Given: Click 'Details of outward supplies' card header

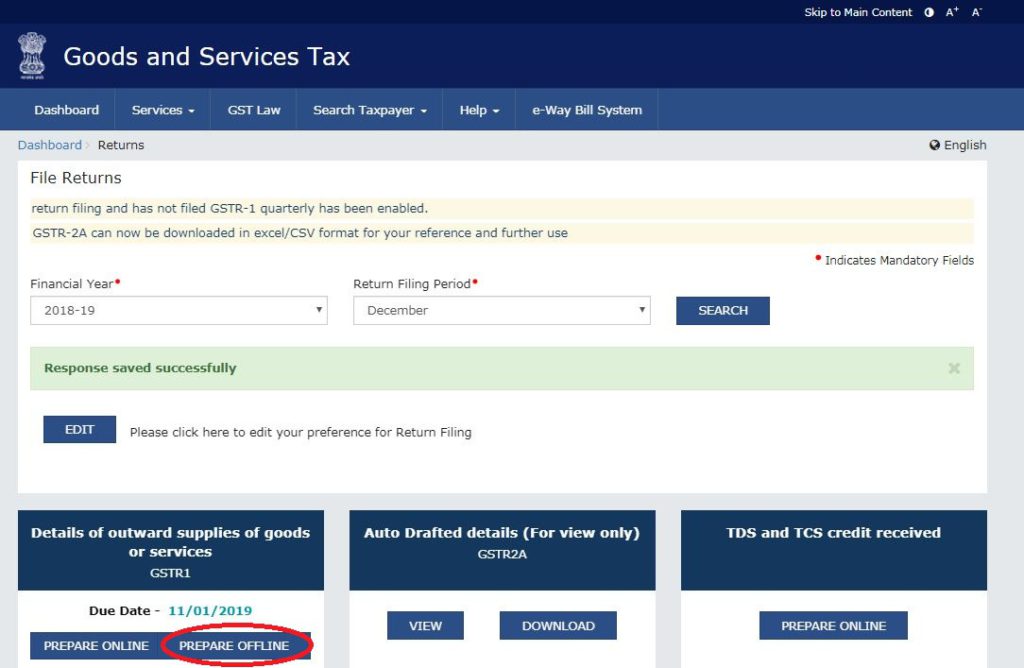Looking at the screenshot, I should (170, 550).
